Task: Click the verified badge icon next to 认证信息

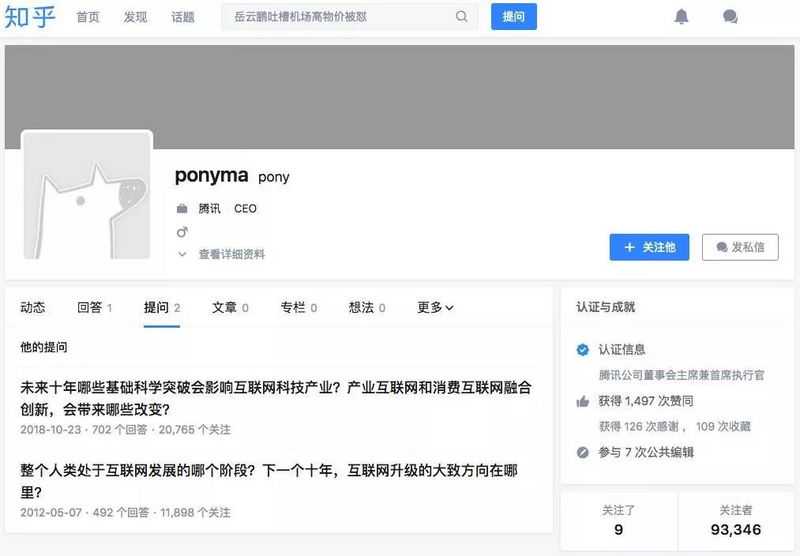Action: 583,350
